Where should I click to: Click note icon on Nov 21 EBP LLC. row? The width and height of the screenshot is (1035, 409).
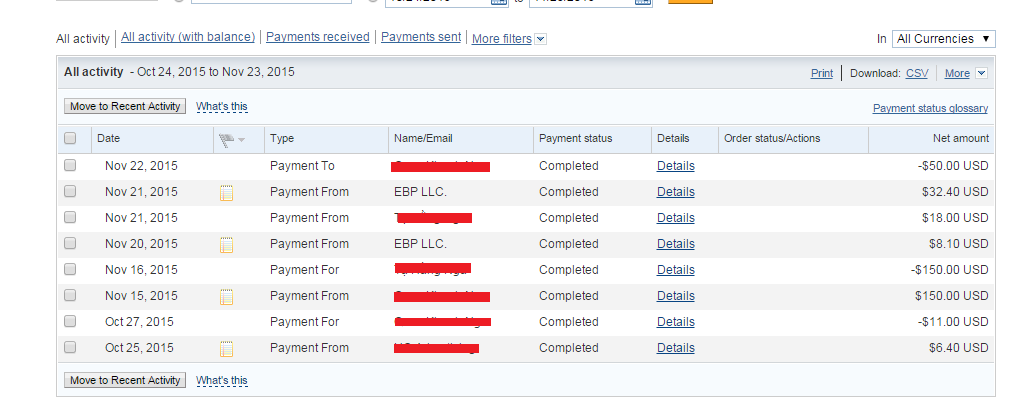click(226, 192)
